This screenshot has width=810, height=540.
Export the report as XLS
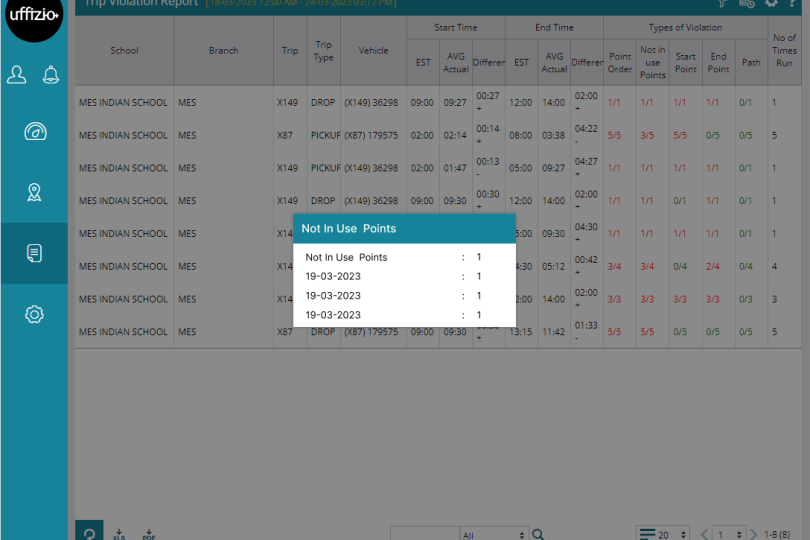tap(120, 534)
